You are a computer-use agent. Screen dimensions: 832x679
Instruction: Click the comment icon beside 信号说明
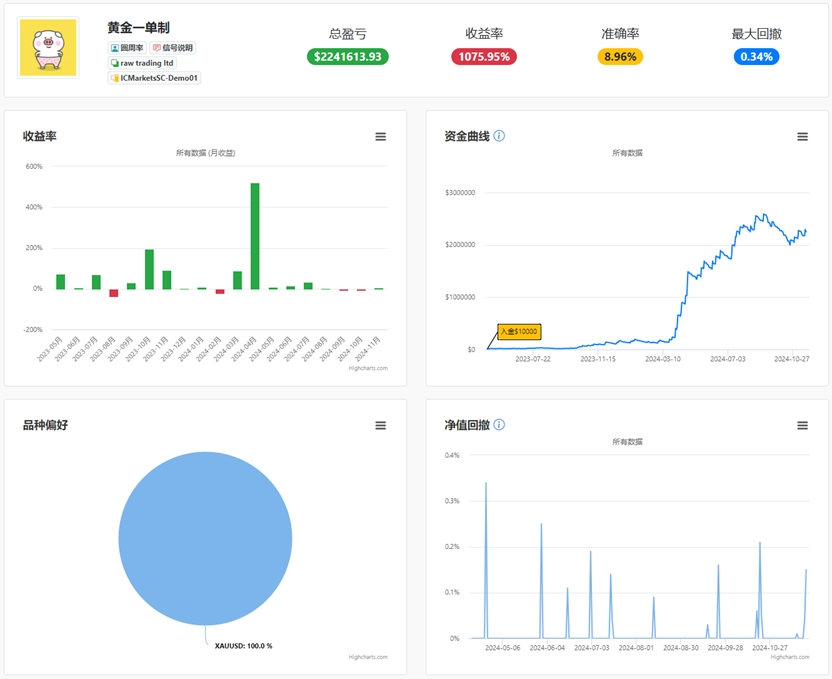[157, 48]
